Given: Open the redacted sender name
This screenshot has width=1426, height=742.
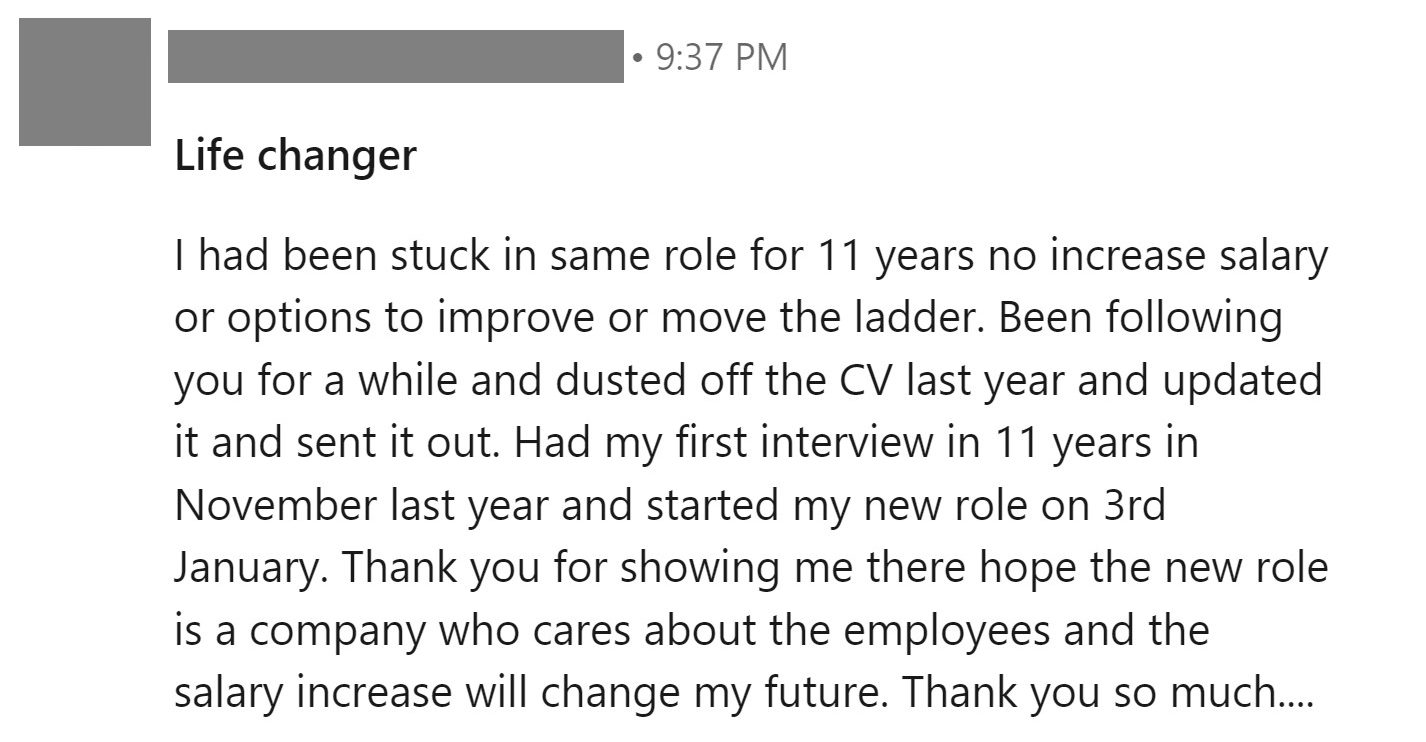Looking at the screenshot, I should coord(395,57).
